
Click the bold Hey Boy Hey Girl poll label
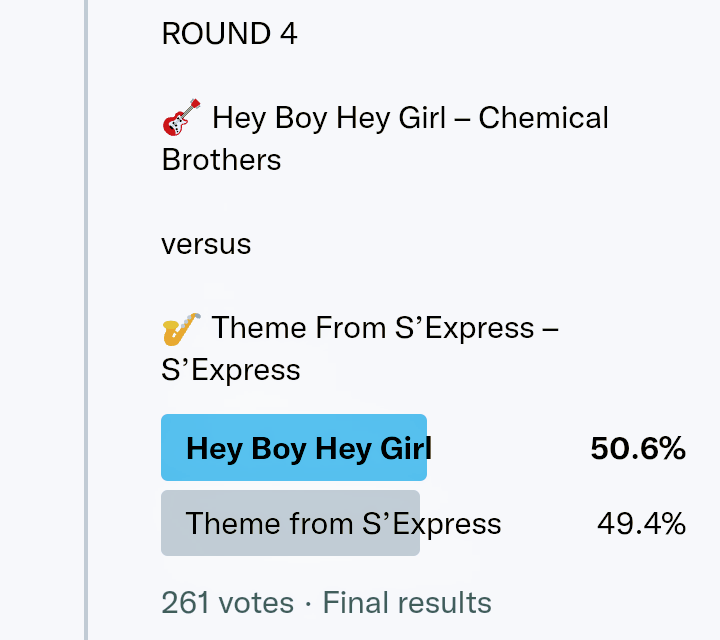point(308,448)
